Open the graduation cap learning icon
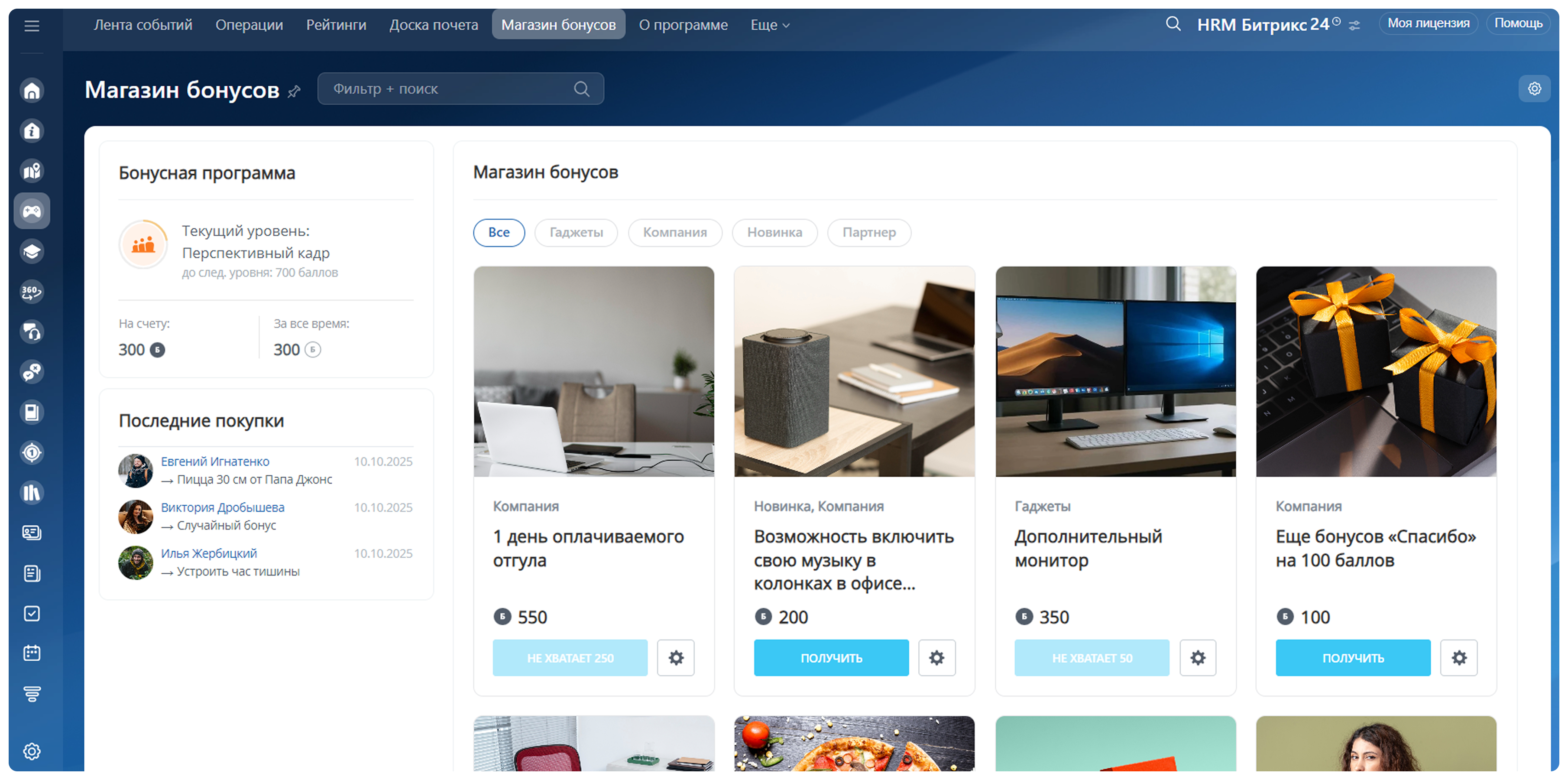The image size is (1568, 780). 32,251
